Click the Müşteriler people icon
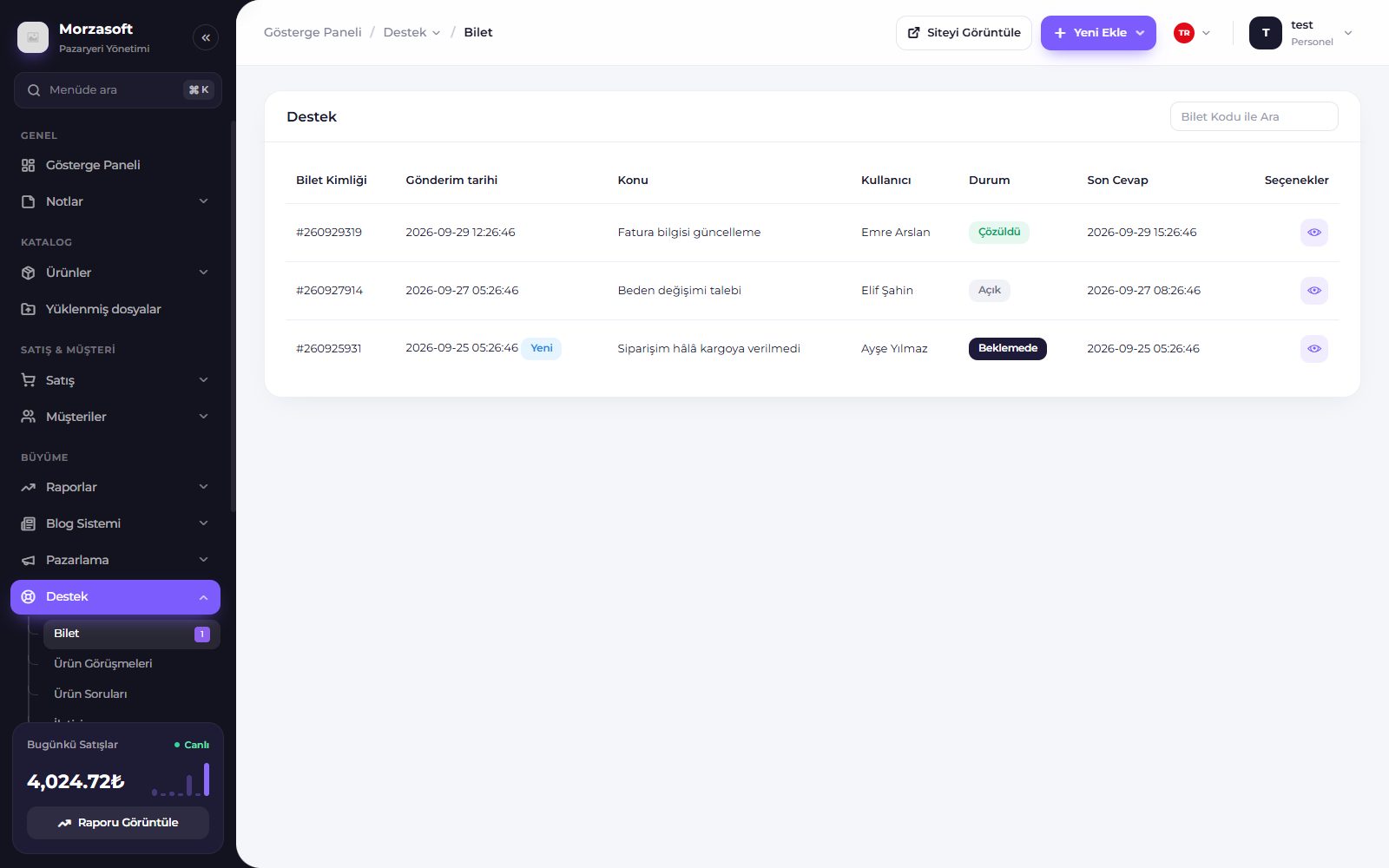 [x=29, y=417]
